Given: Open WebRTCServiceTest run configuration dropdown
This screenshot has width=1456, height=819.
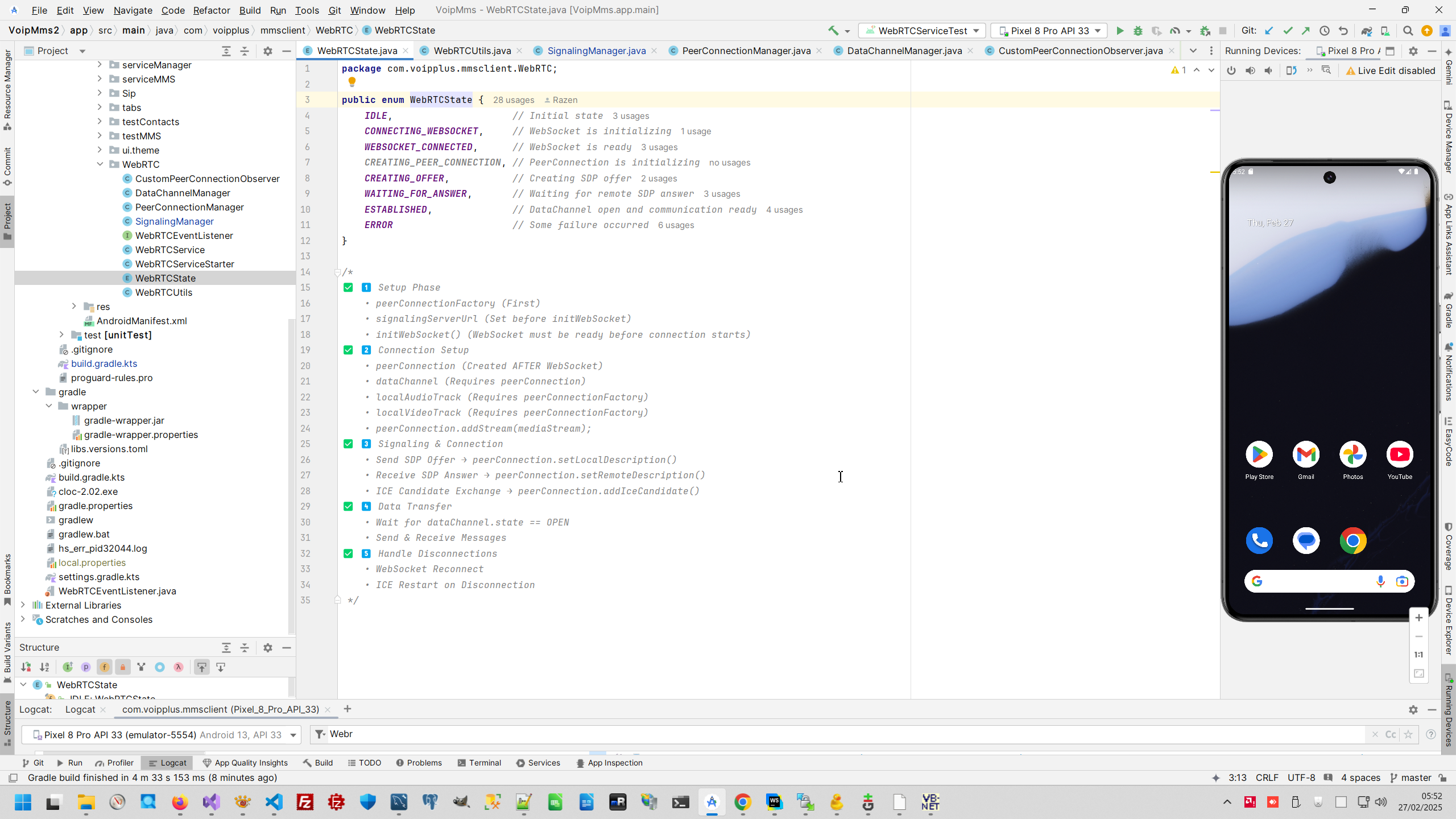Looking at the screenshot, I should coord(922,31).
